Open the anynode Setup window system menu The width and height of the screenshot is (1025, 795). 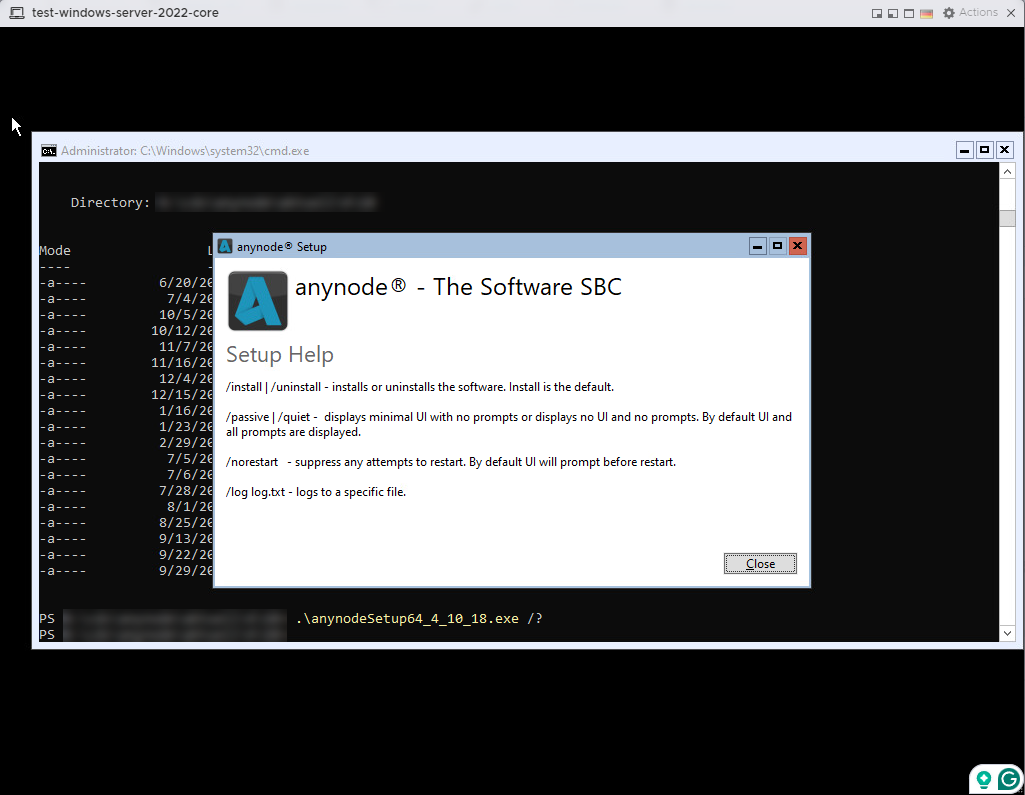point(224,246)
